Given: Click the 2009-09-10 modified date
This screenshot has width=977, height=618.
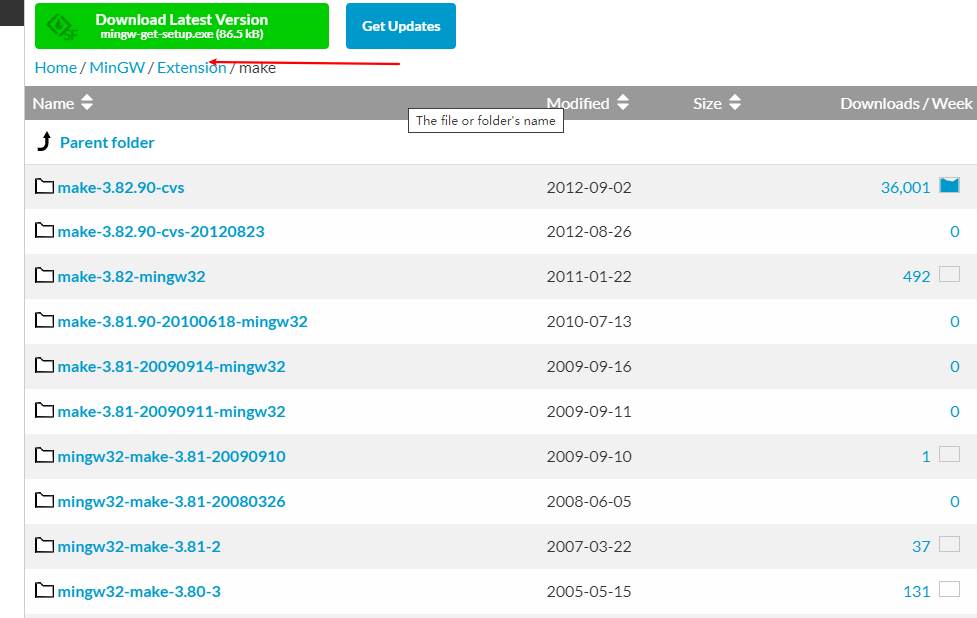Looking at the screenshot, I should (x=589, y=457).
